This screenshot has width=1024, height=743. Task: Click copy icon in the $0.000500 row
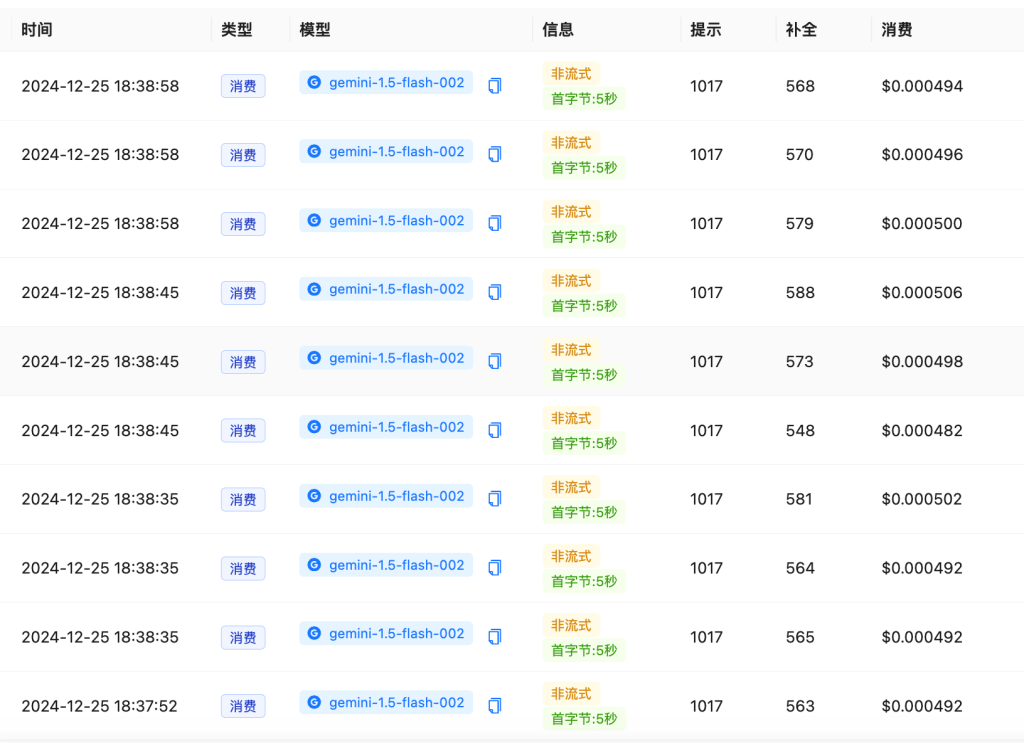(x=494, y=223)
